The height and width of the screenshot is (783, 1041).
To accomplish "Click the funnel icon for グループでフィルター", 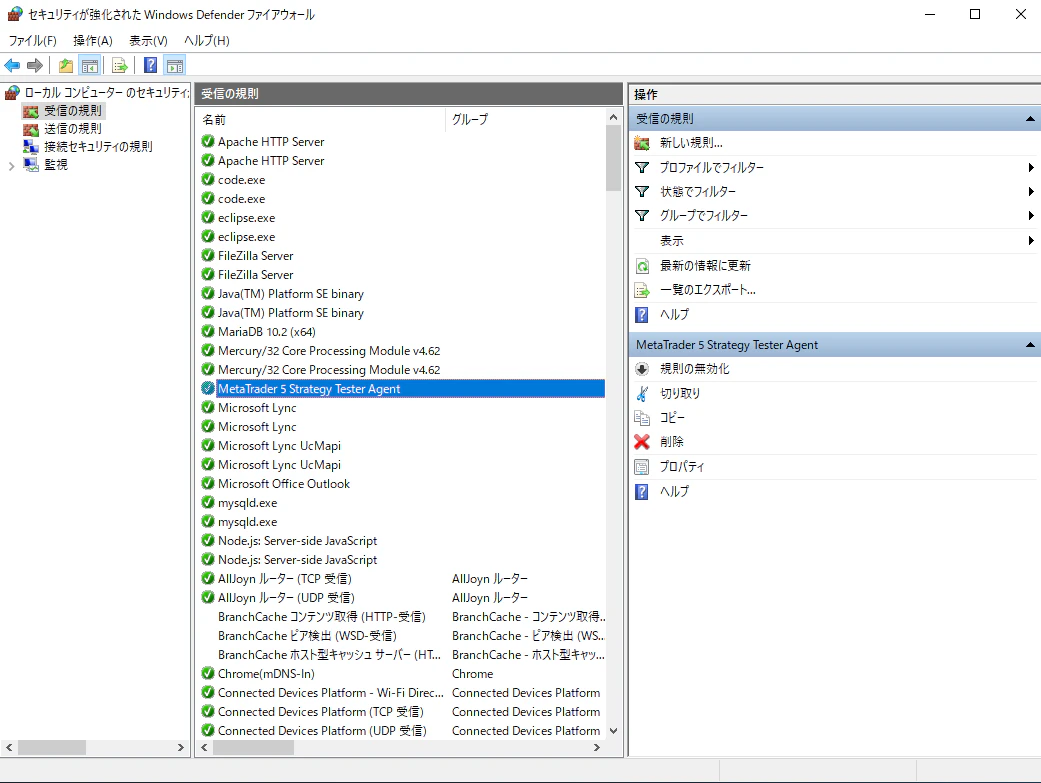I will (x=642, y=215).
